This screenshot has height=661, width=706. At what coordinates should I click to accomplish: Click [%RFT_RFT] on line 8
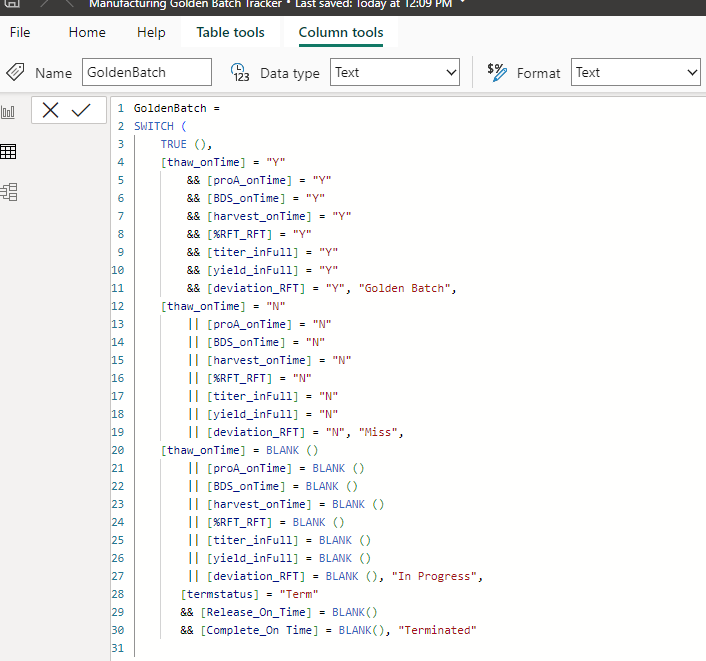click(x=240, y=234)
